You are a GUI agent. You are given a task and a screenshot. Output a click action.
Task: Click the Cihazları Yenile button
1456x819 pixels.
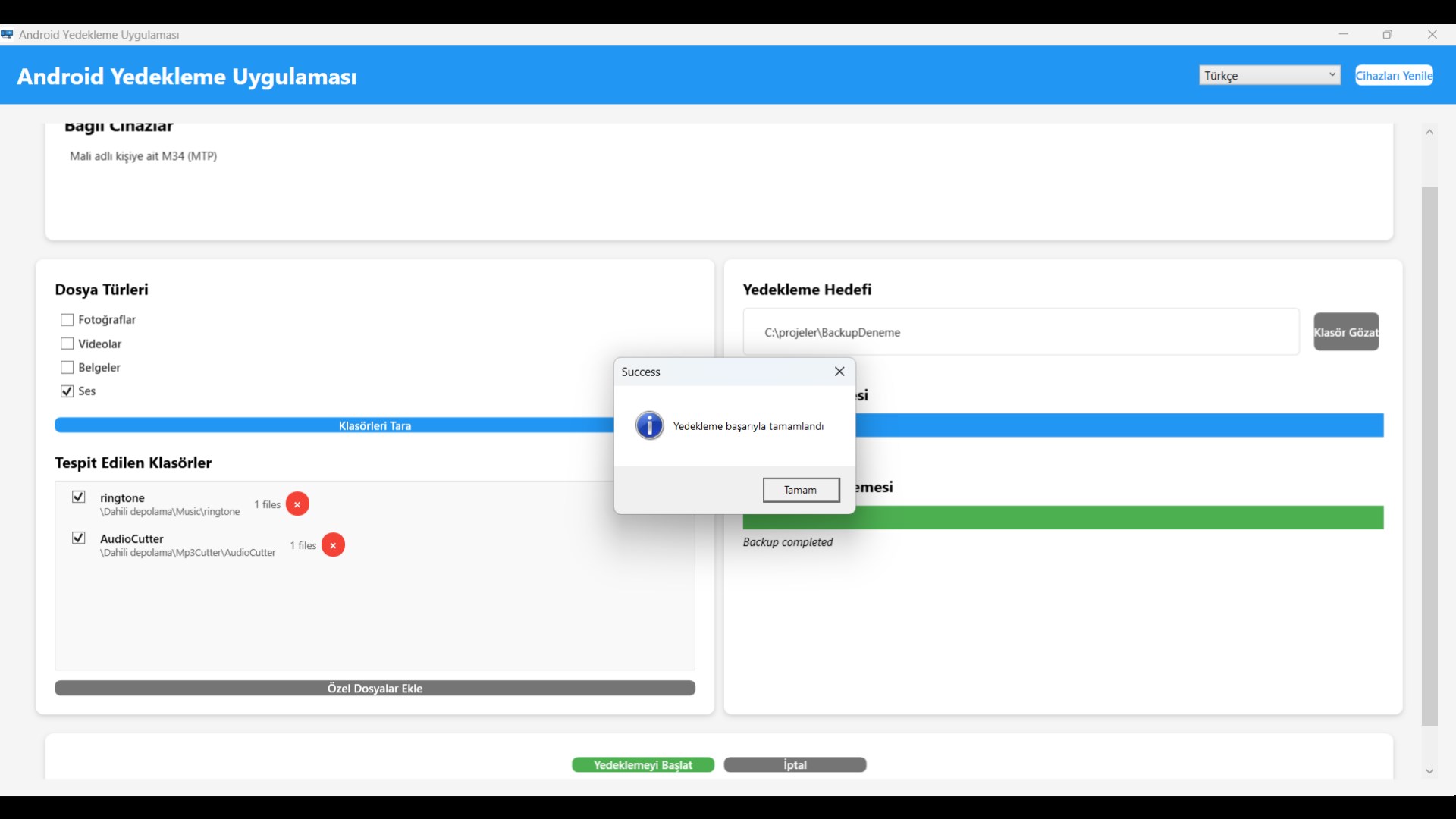[1394, 75]
